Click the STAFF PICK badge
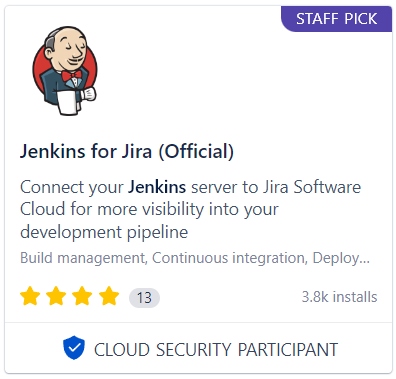Image resolution: width=396 pixels, height=379 pixels. click(x=337, y=19)
